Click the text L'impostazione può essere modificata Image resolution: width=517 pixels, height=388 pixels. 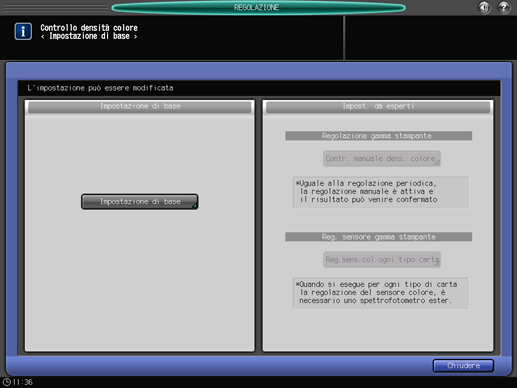pyautogui.click(x=100, y=88)
